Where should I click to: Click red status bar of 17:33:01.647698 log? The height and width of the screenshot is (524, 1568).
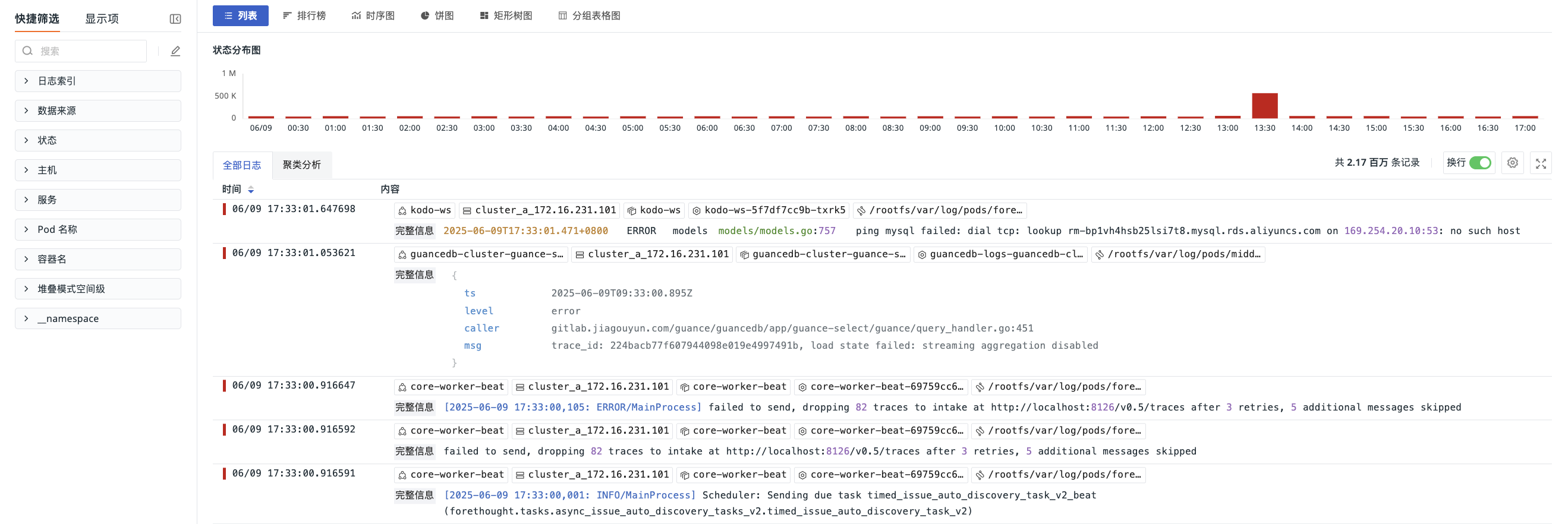(224, 209)
